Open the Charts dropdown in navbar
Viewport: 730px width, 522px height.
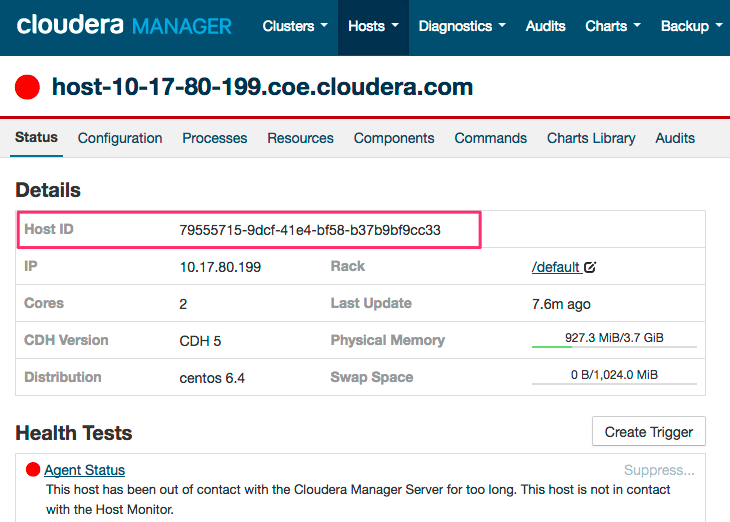[612, 26]
